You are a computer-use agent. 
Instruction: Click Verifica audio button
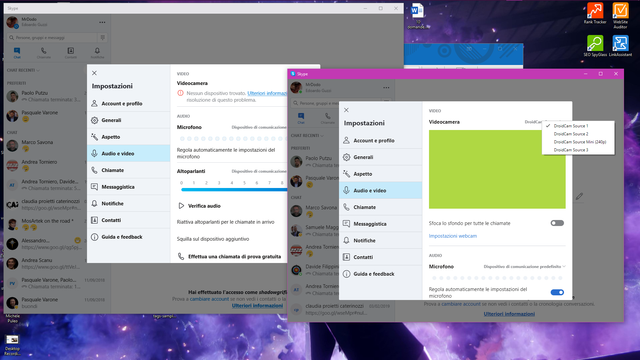(x=200, y=206)
